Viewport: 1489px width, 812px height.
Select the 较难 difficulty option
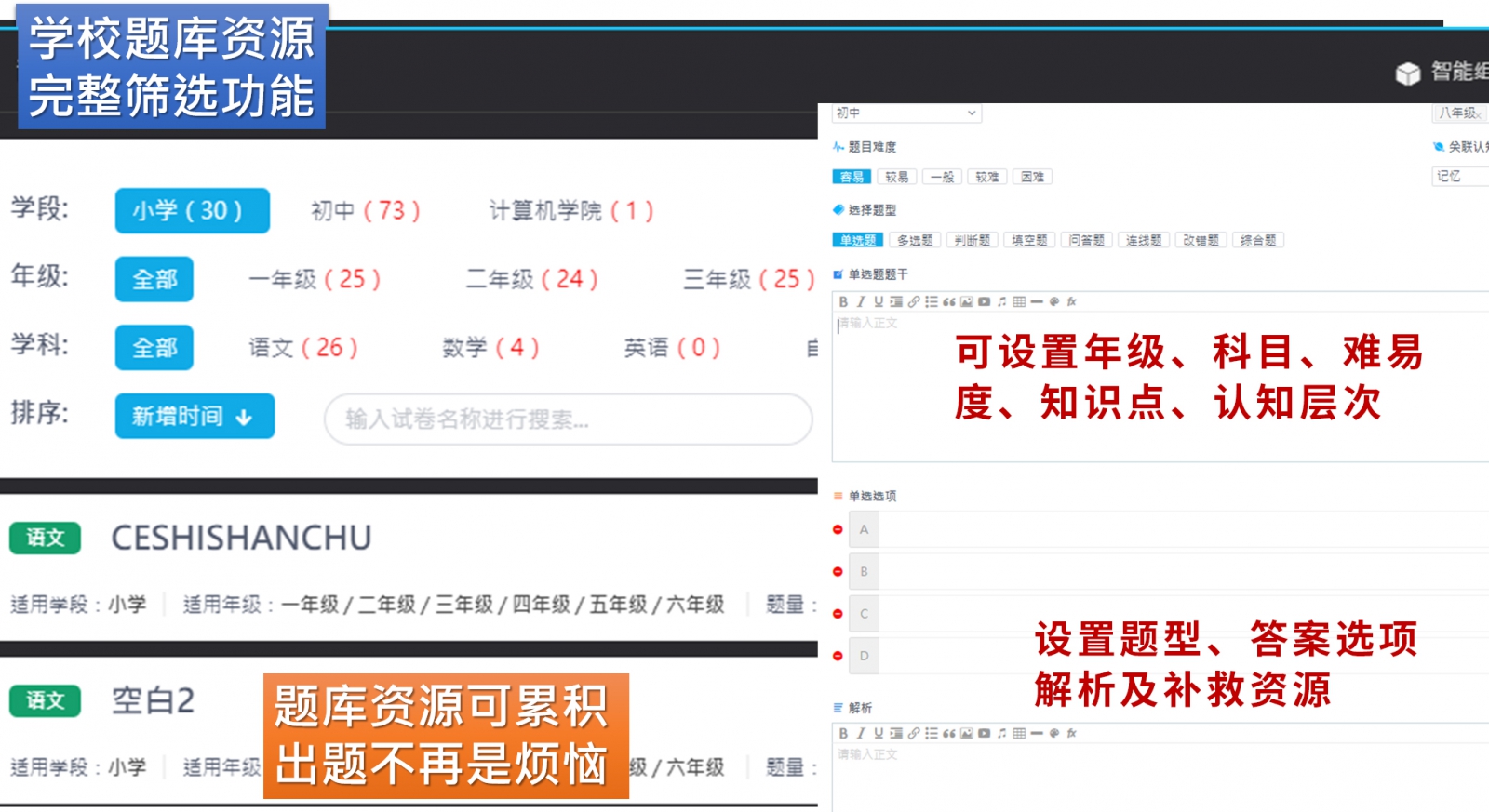[x=986, y=177]
